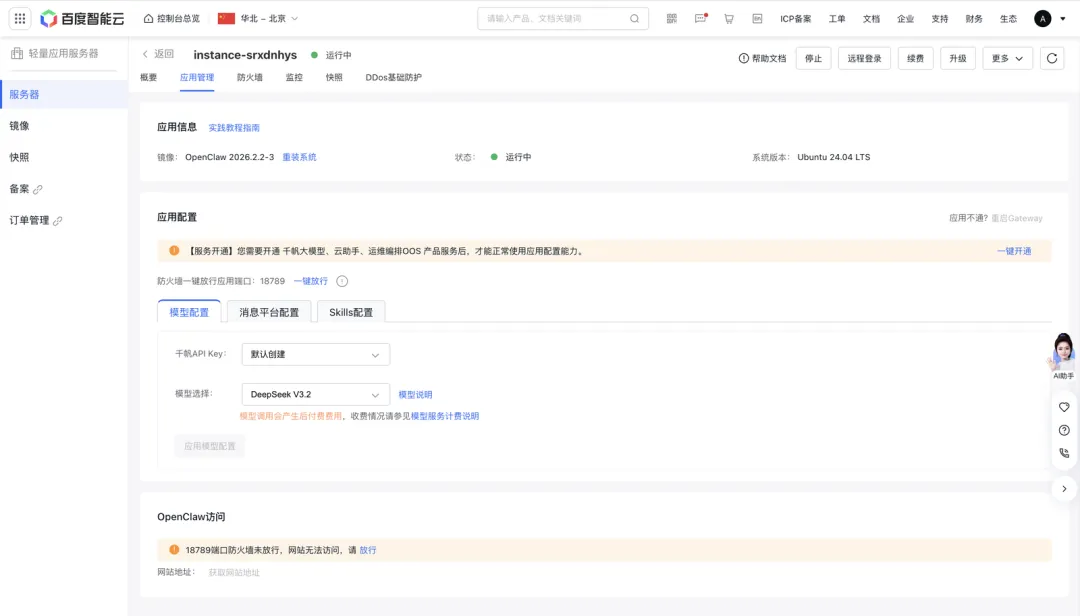
Task: Click 放行 link in OpenClaw访问 warning
Action: click(368, 550)
